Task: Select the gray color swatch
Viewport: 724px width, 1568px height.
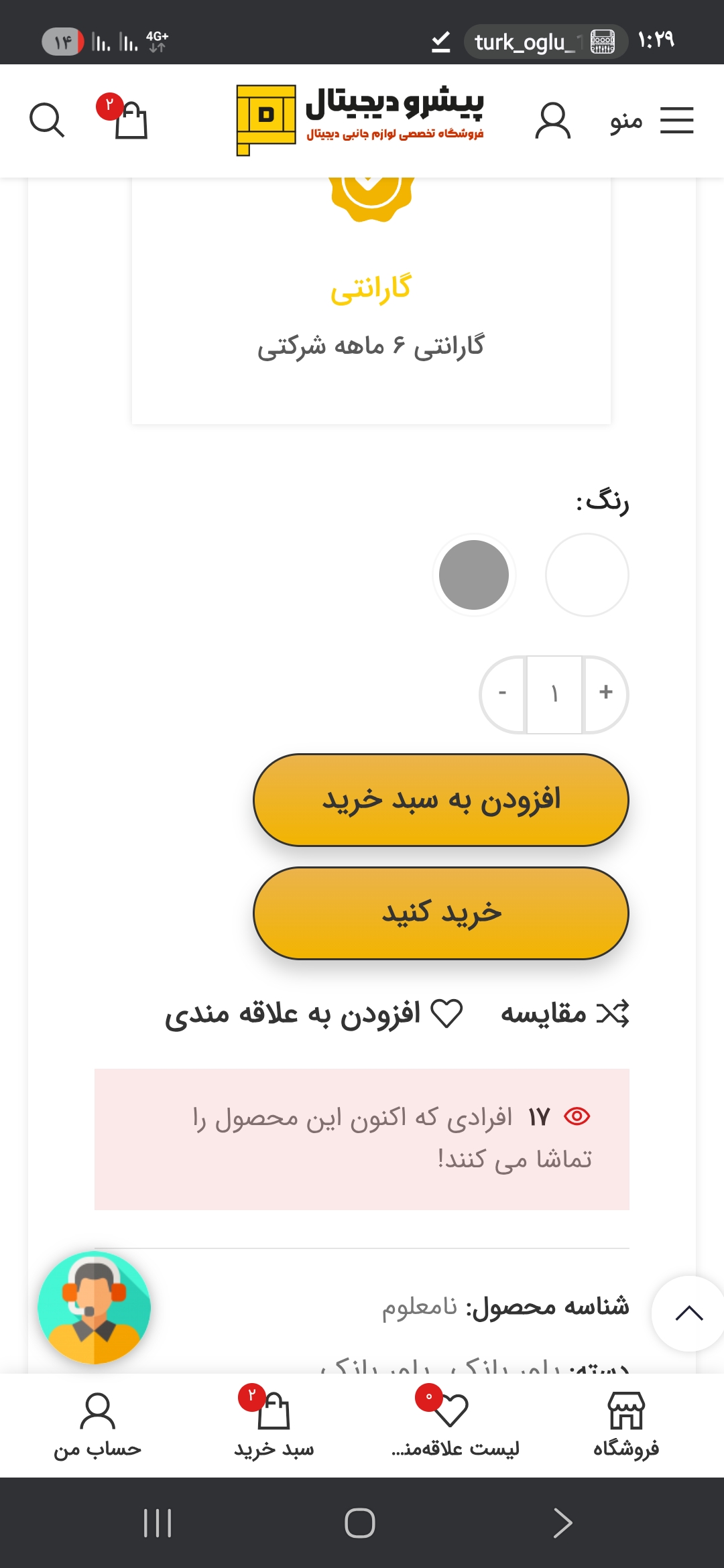Action: click(474, 575)
